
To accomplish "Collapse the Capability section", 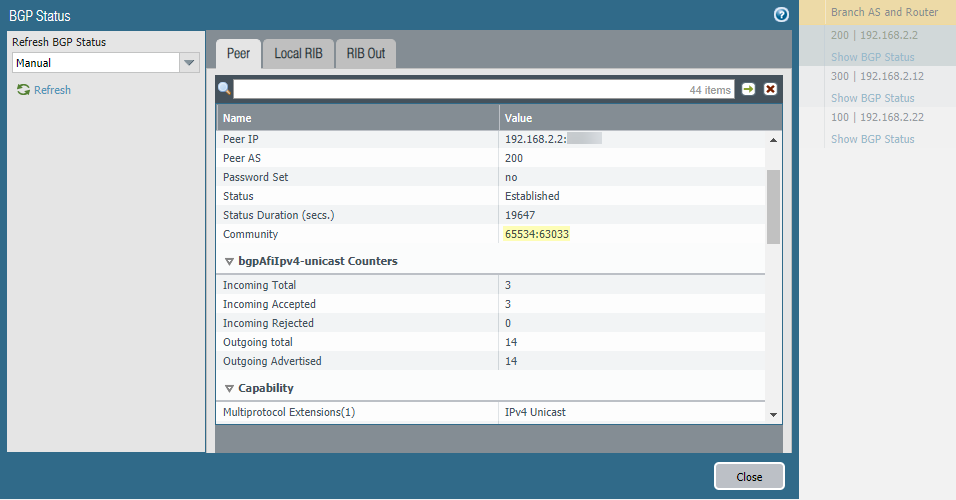I will pos(229,388).
